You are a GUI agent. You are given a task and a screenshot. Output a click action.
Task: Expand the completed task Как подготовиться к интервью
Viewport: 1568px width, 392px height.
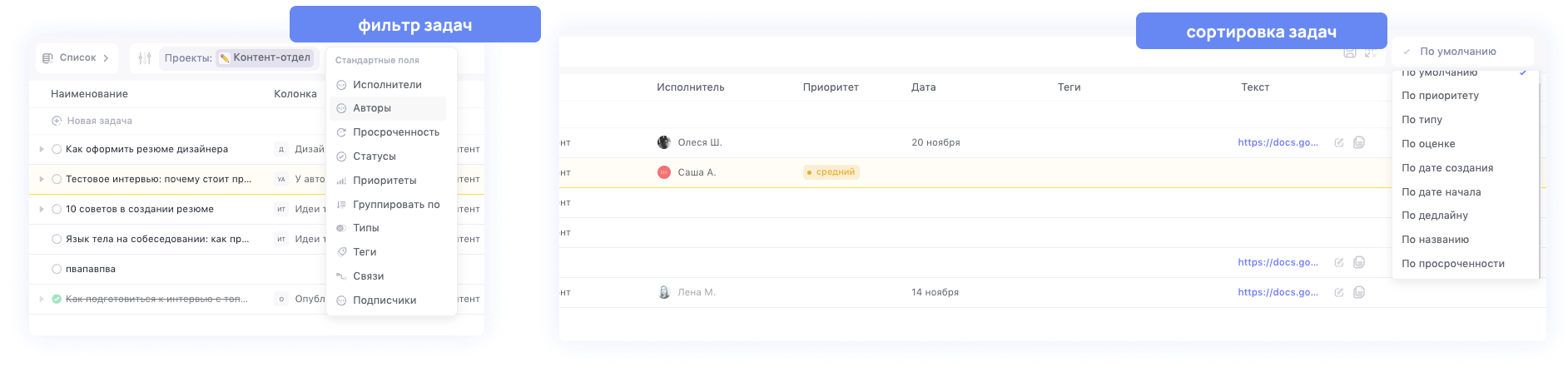click(42, 299)
